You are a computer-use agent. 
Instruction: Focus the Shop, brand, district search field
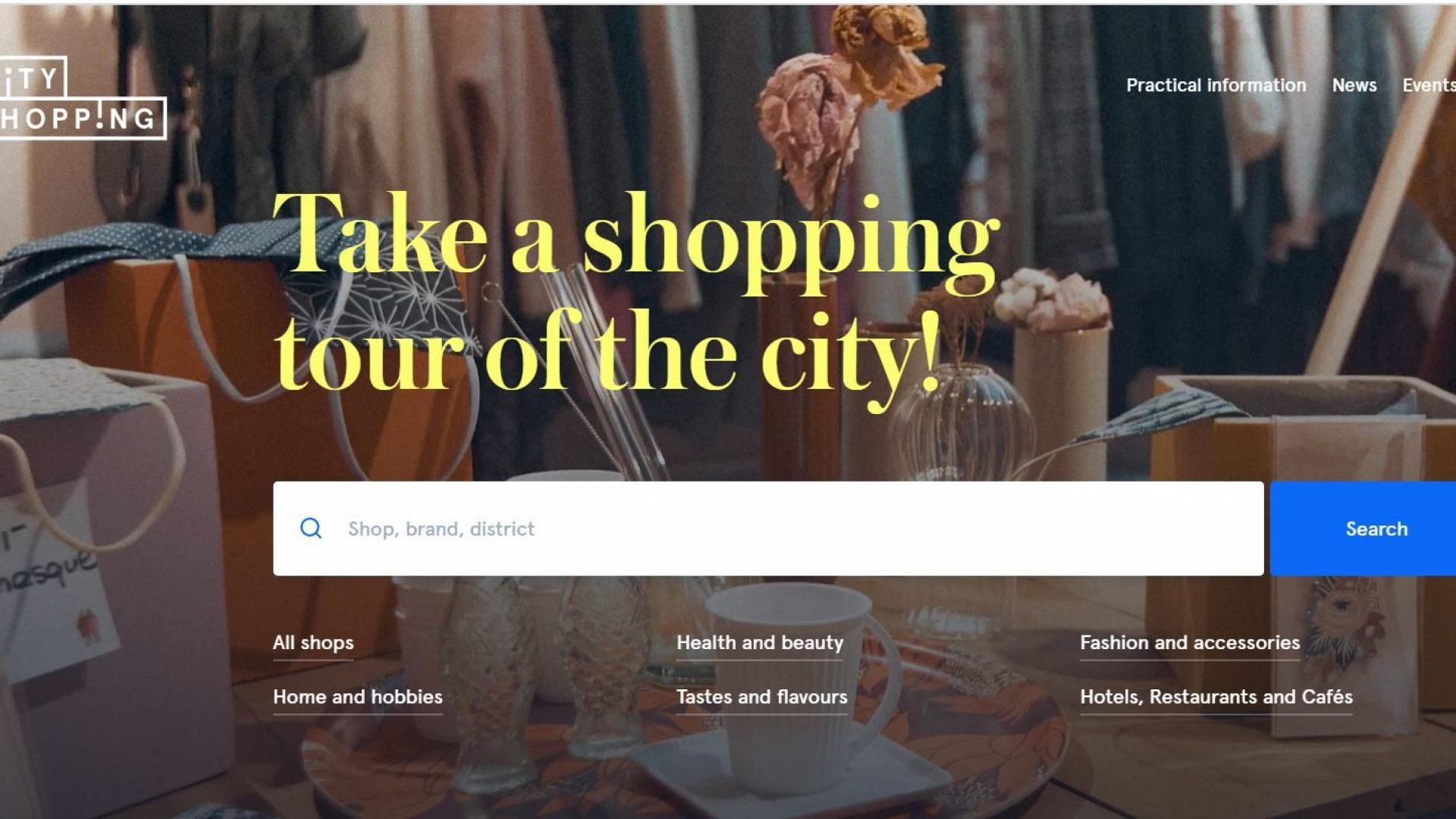point(768,529)
